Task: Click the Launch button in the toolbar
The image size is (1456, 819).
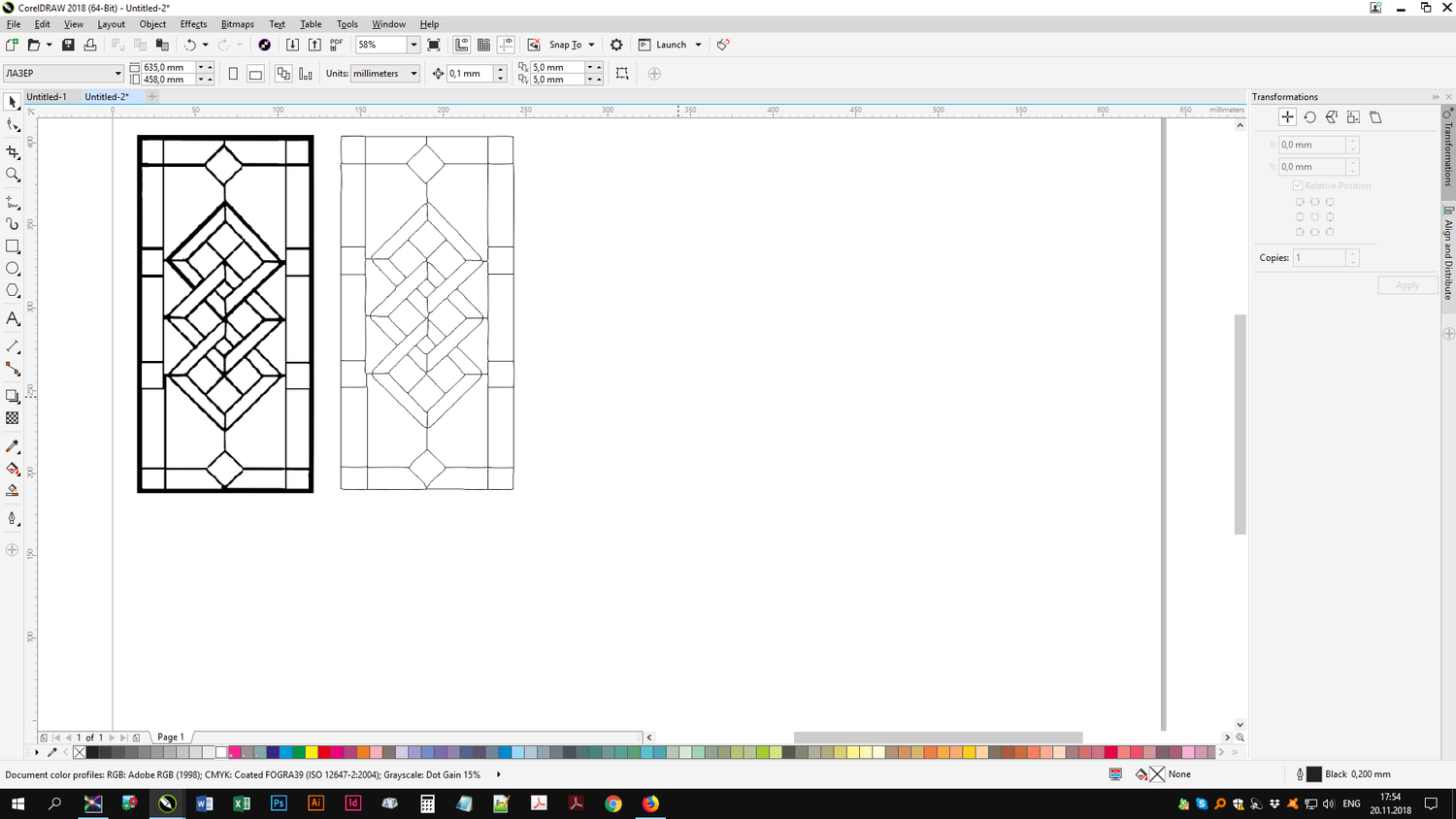Action: pos(671,45)
